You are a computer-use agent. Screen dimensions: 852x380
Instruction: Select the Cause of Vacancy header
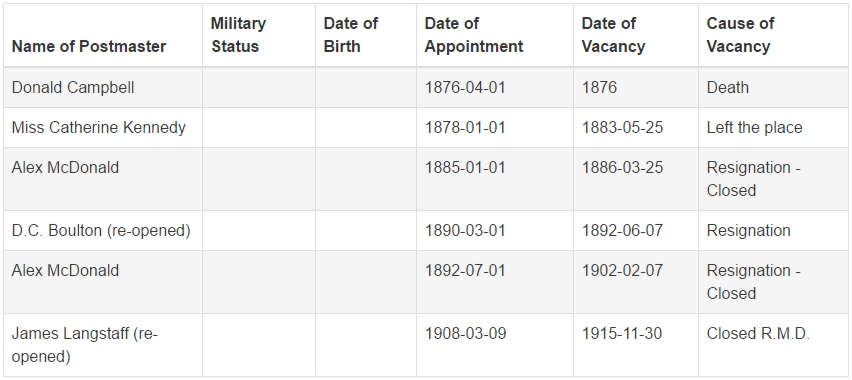[x=740, y=35]
